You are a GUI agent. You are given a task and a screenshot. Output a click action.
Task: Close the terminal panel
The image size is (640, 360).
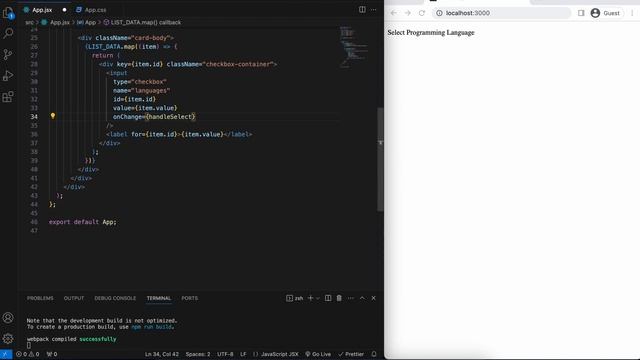coord(373,298)
